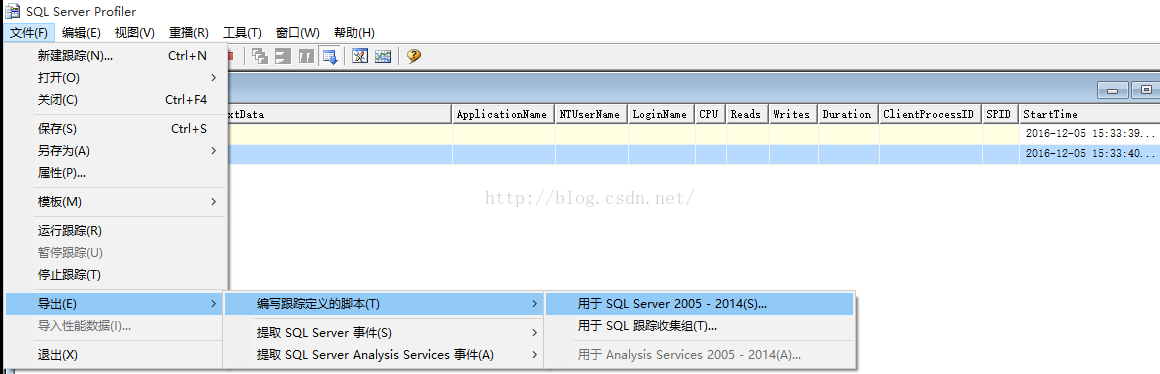Expand arrow beside 提取 SQL Server 事件(S)

(534, 333)
